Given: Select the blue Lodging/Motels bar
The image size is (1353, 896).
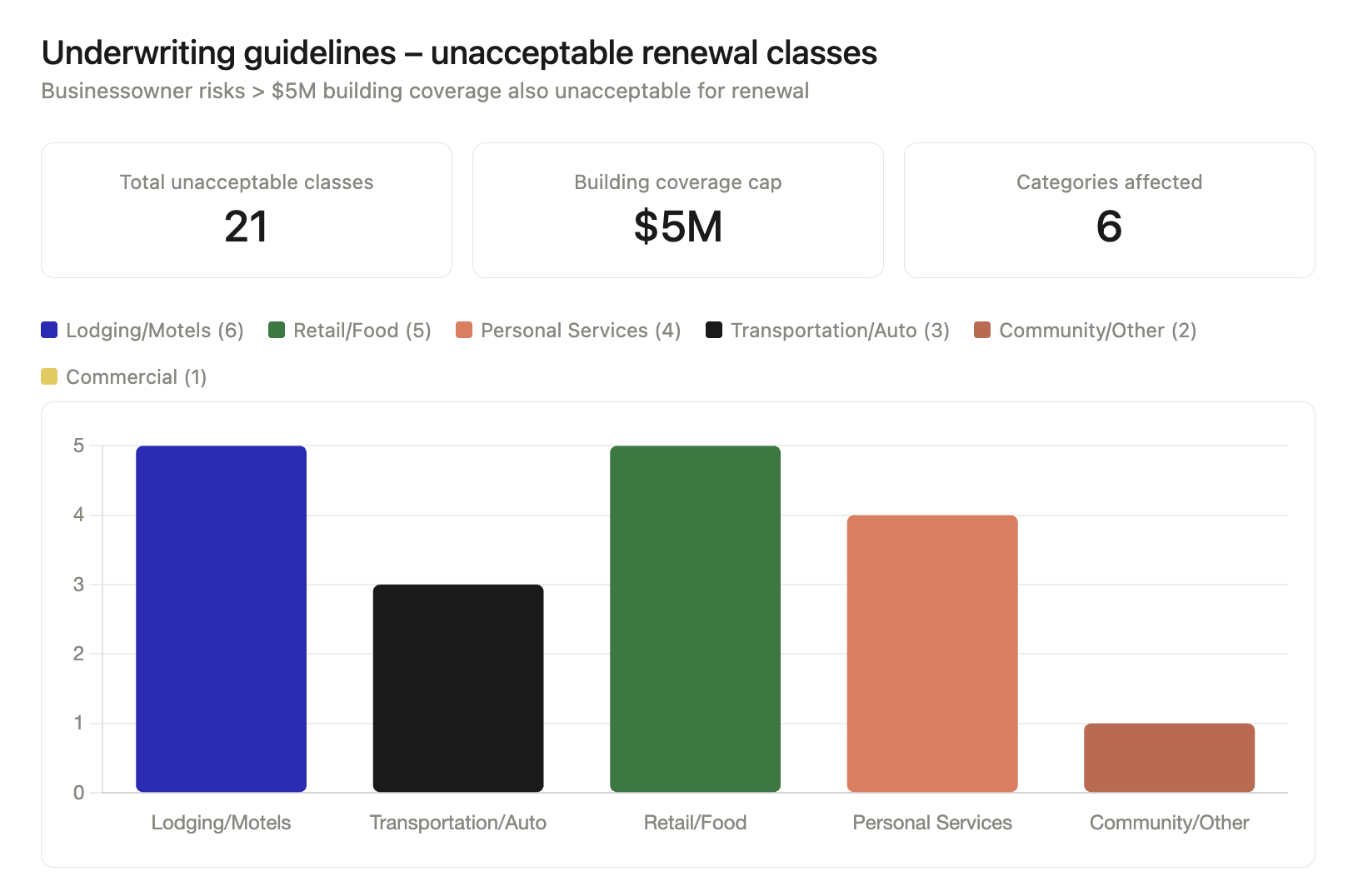Looking at the screenshot, I should 221,619.
